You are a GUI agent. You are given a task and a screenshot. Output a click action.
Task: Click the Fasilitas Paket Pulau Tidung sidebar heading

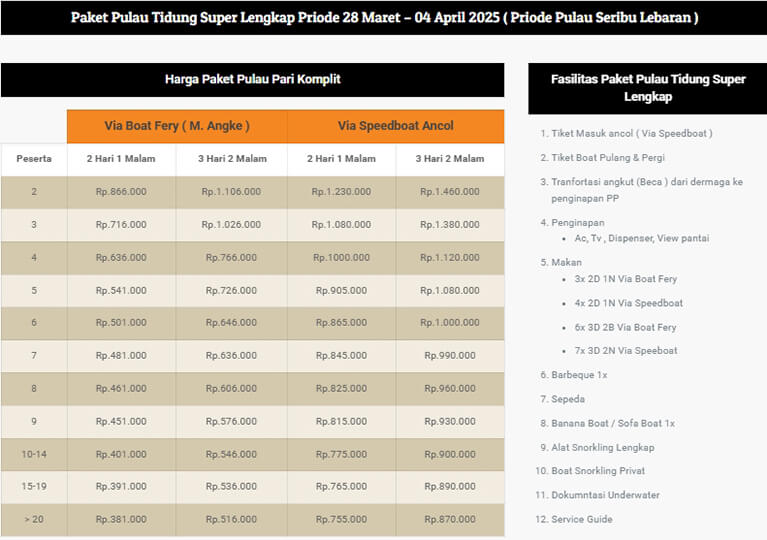click(x=648, y=88)
